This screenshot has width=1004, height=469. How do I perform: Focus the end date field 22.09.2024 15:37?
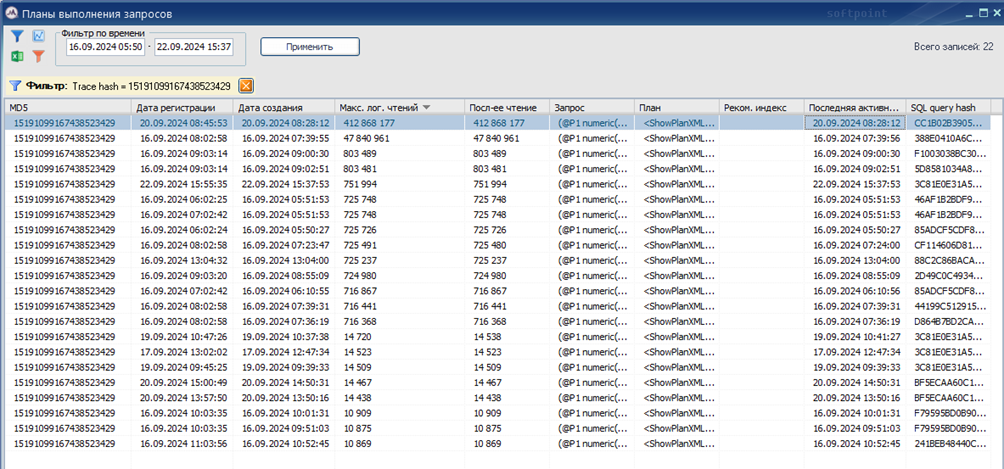[x=193, y=46]
